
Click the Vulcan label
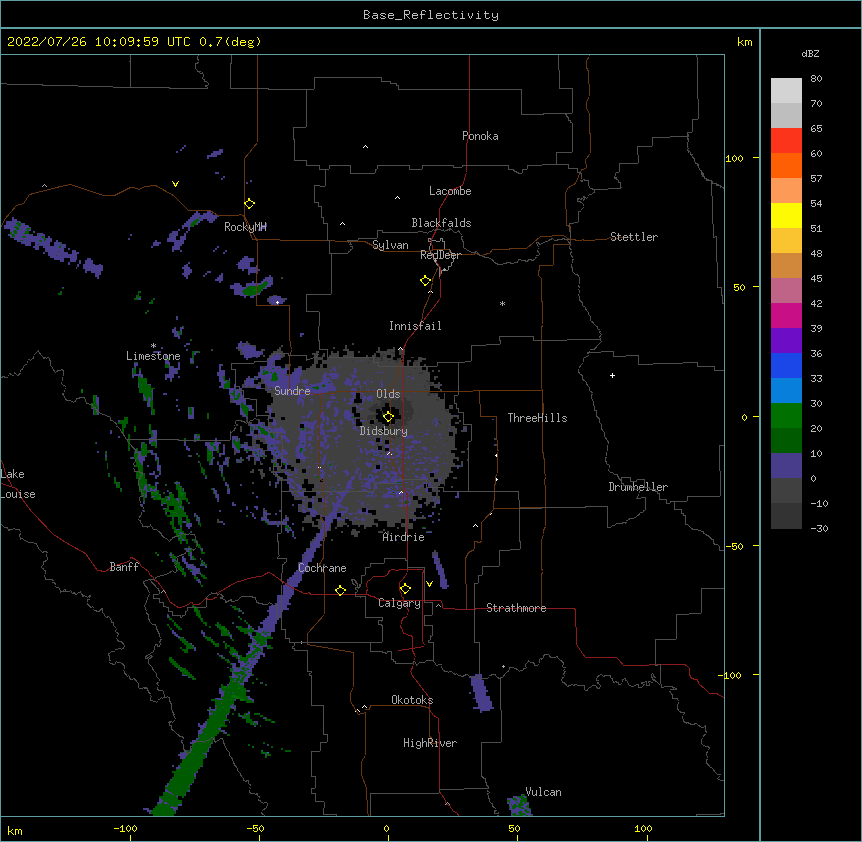pos(543,792)
